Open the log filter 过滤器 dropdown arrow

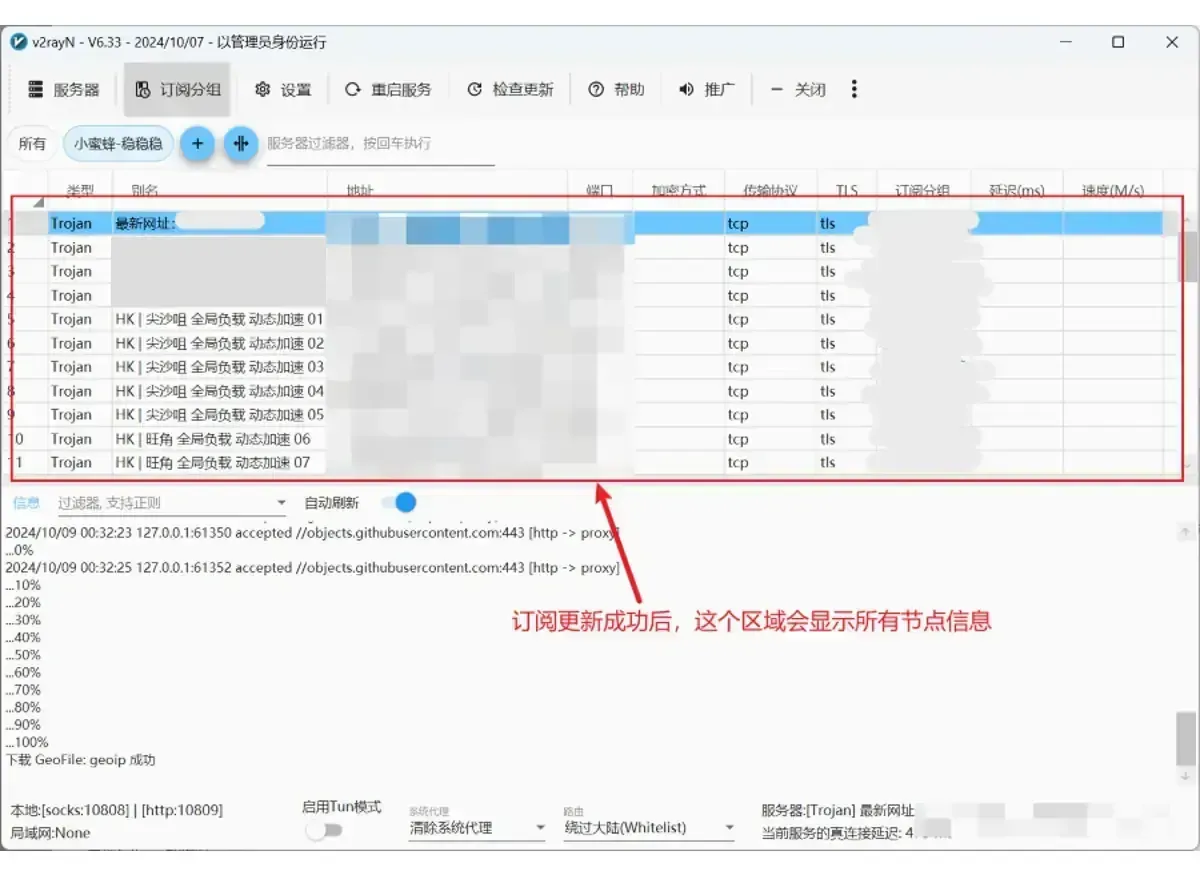[281, 503]
